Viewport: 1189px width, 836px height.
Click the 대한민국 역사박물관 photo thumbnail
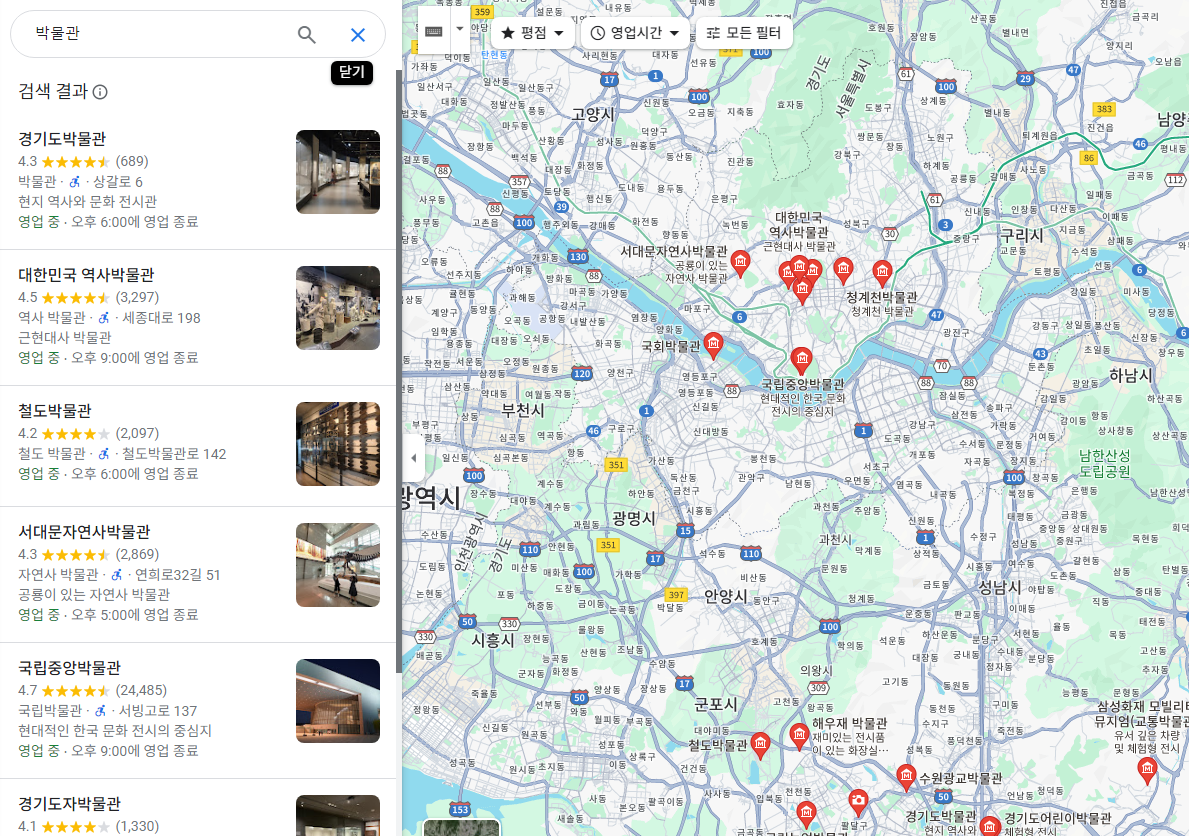[337, 307]
